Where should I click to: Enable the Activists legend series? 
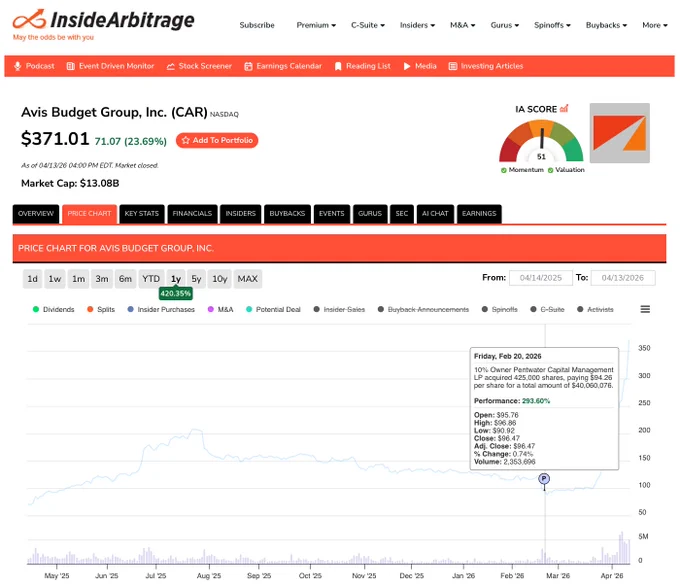pyautogui.click(x=595, y=310)
